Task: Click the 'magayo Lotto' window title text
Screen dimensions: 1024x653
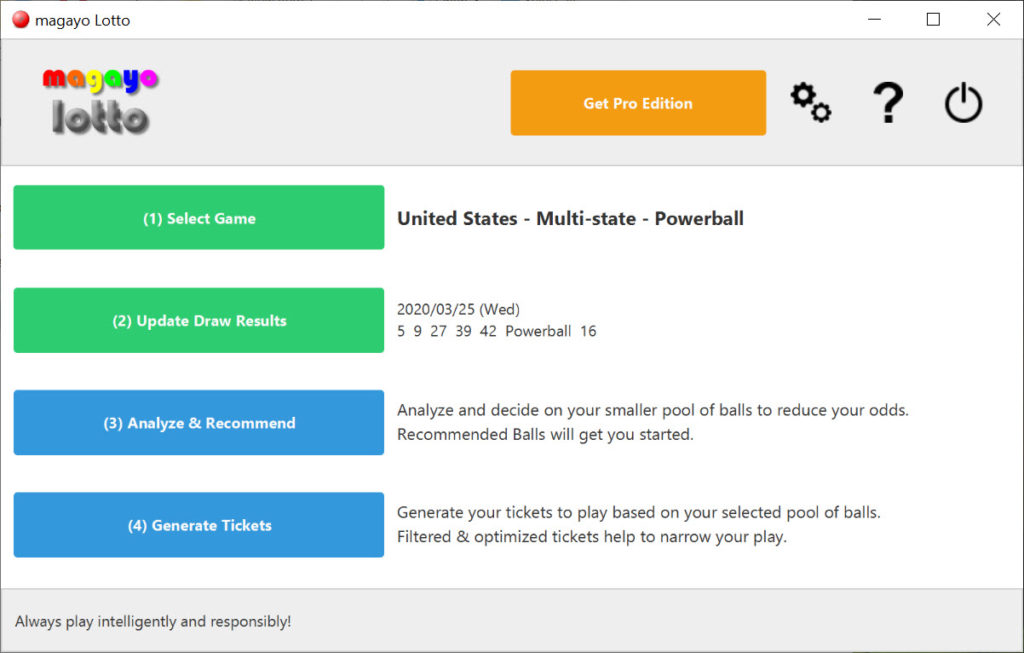Action: [82, 20]
